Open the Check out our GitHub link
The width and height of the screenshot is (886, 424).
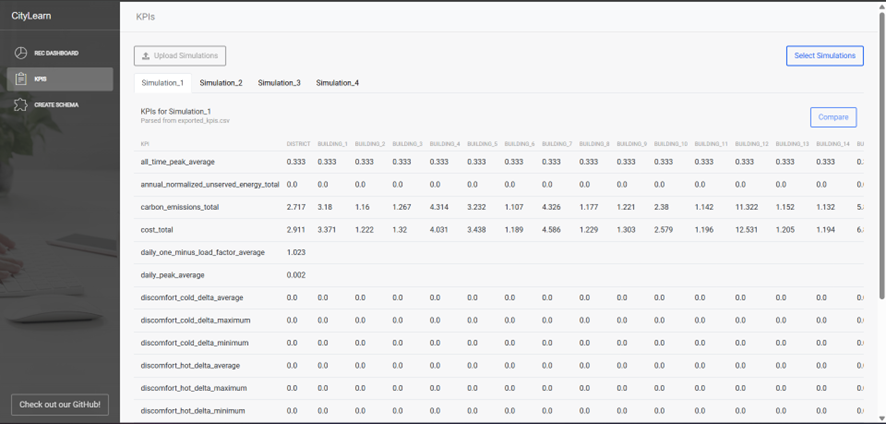60,404
